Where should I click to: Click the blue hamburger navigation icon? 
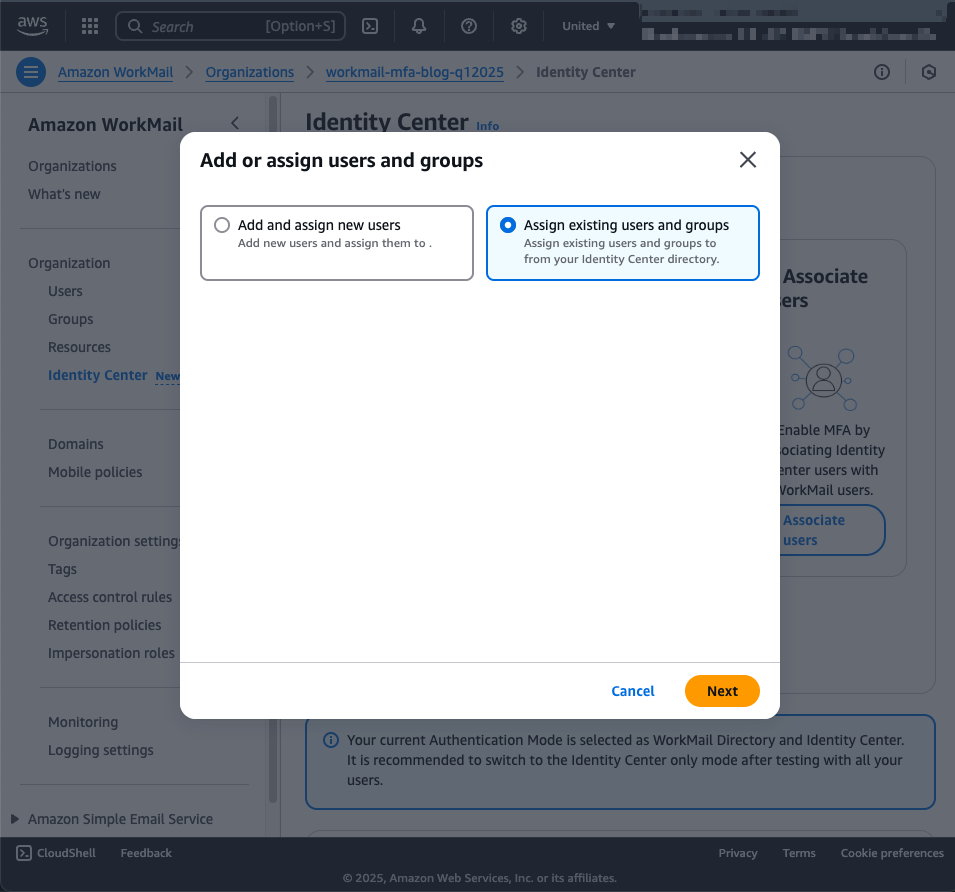(x=31, y=71)
